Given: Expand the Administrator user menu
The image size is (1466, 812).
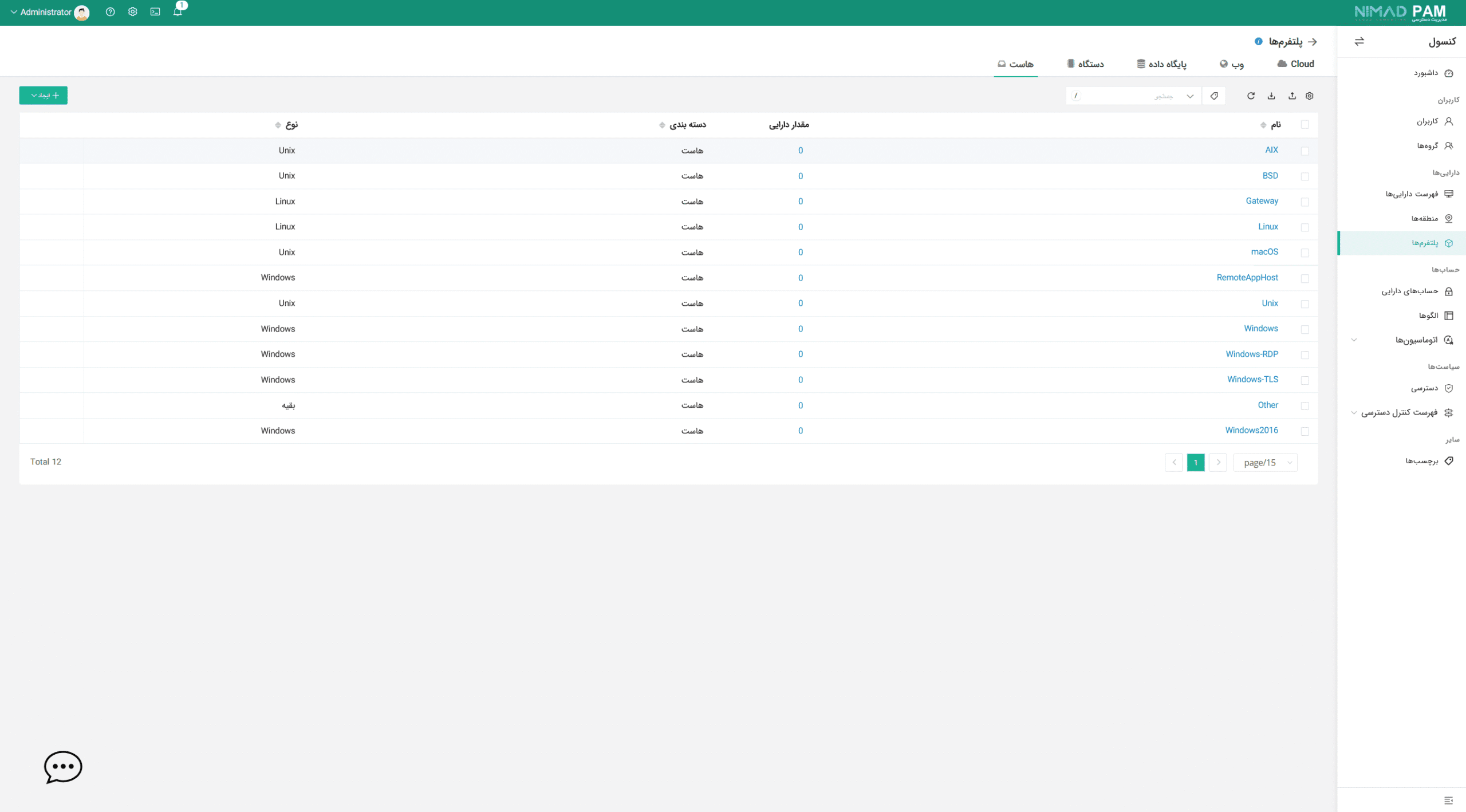Looking at the screenshot, I should [46, 12].
